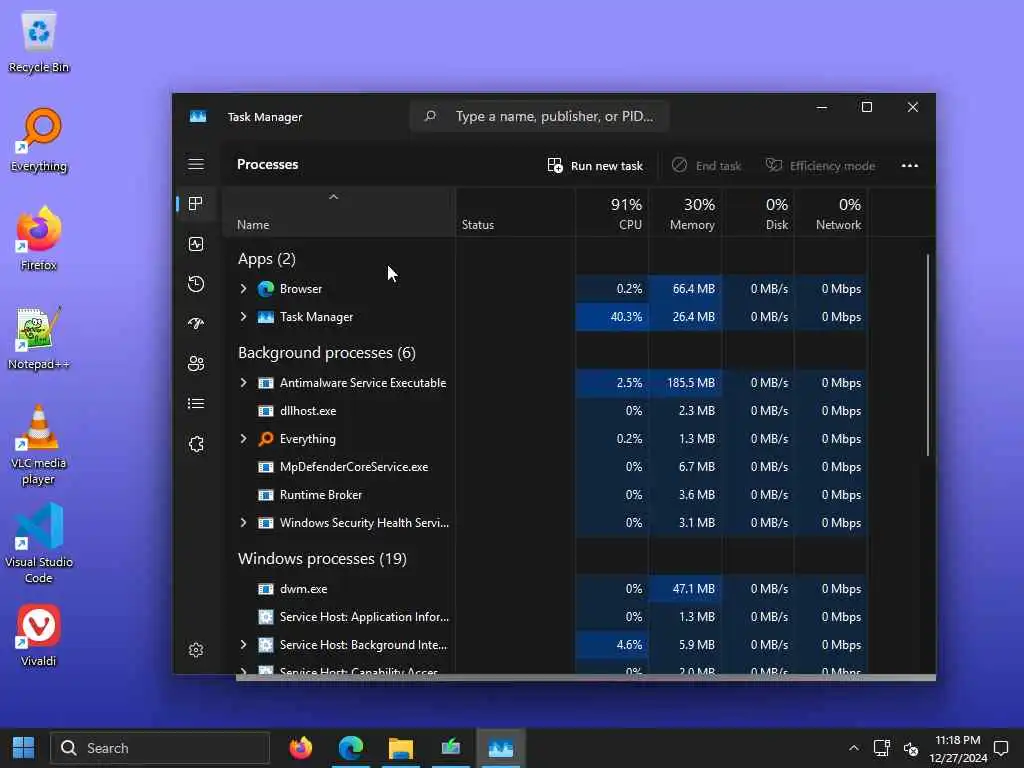Open Firefox from the taskbar
The height and width of the screenshot is (768, 1024).
(x=300, y=748)
